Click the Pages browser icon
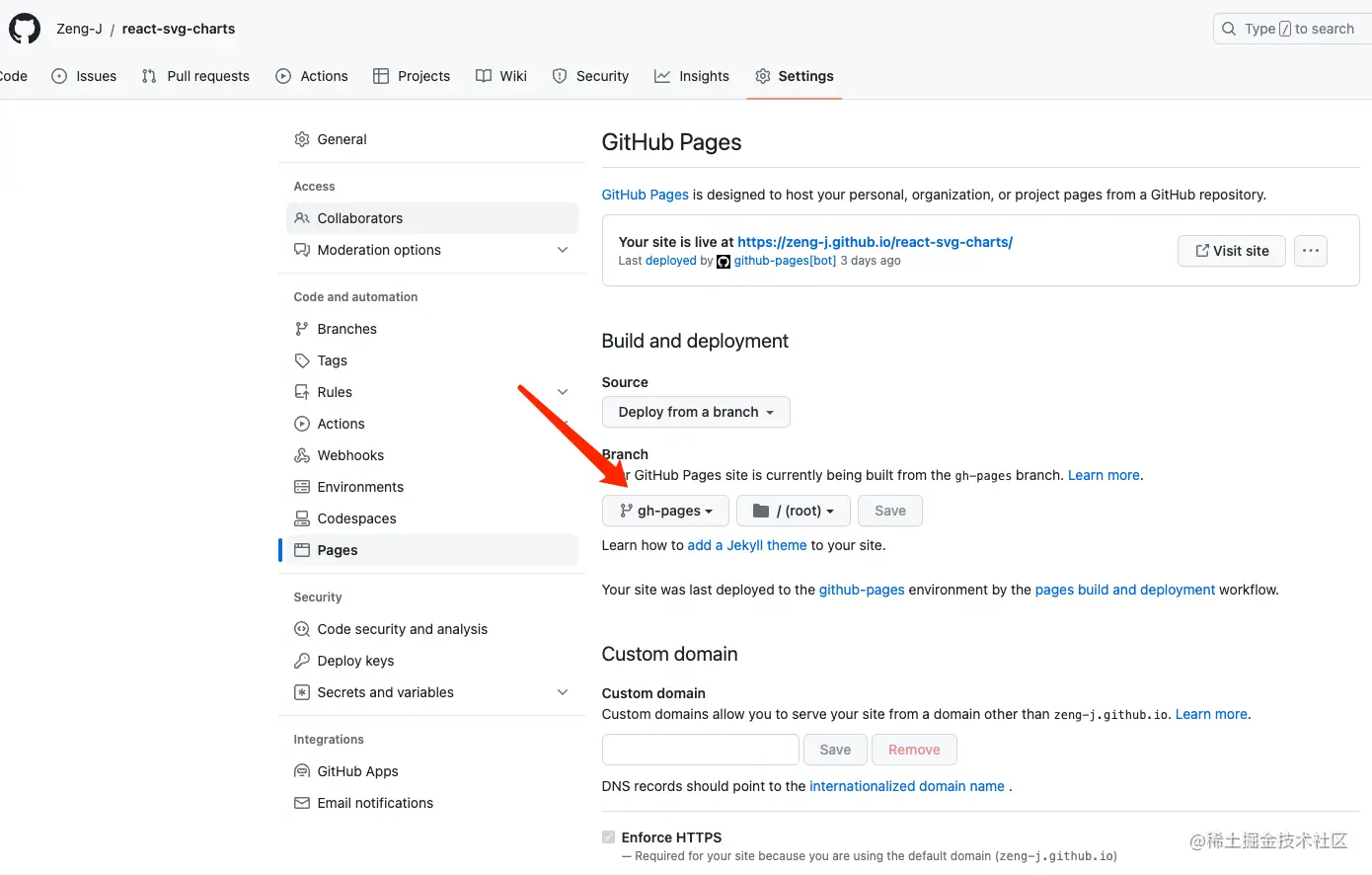This screenshot has width=1372, height=875. [302, 550]
